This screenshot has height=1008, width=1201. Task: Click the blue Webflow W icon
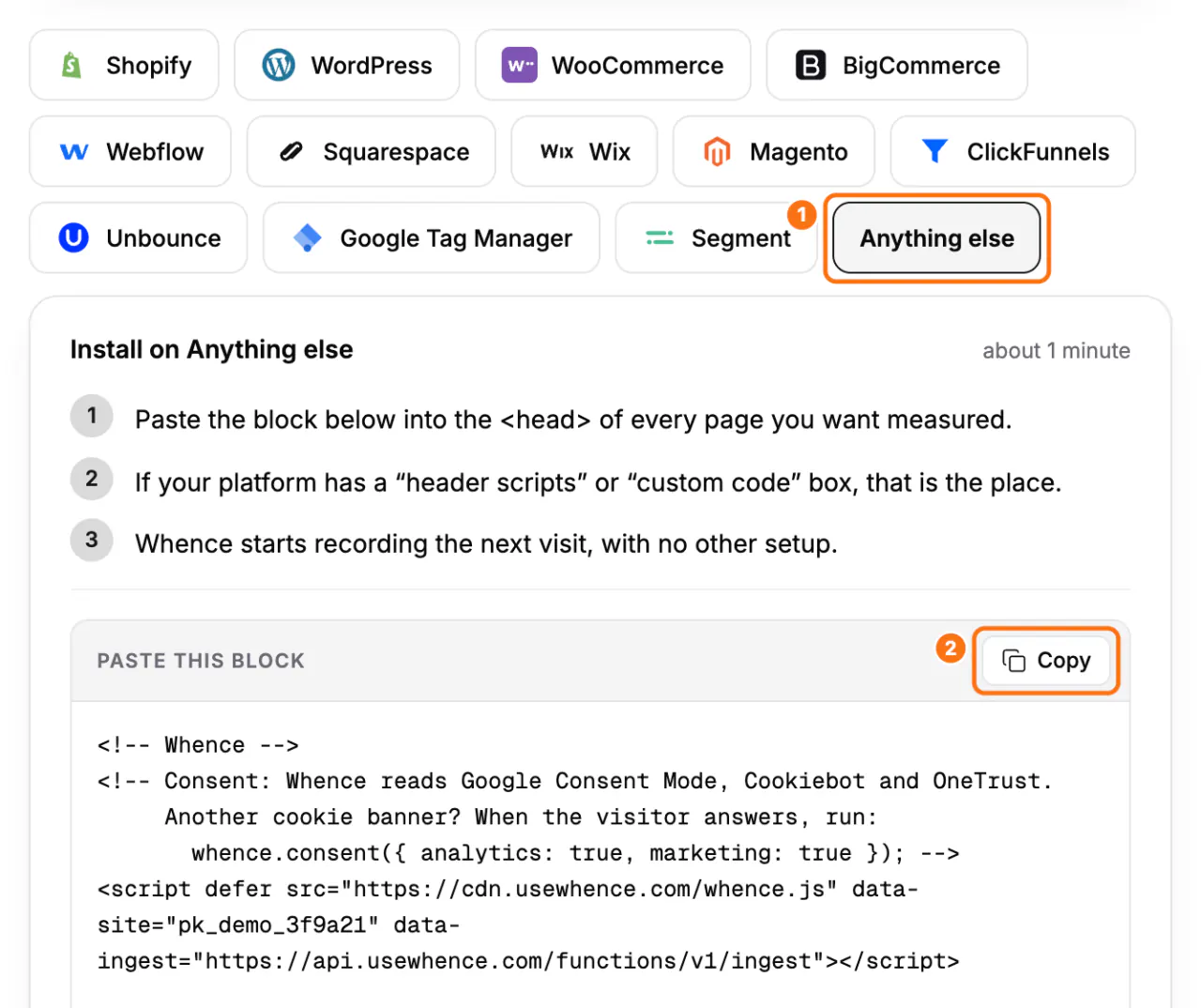tap(74, 151)
